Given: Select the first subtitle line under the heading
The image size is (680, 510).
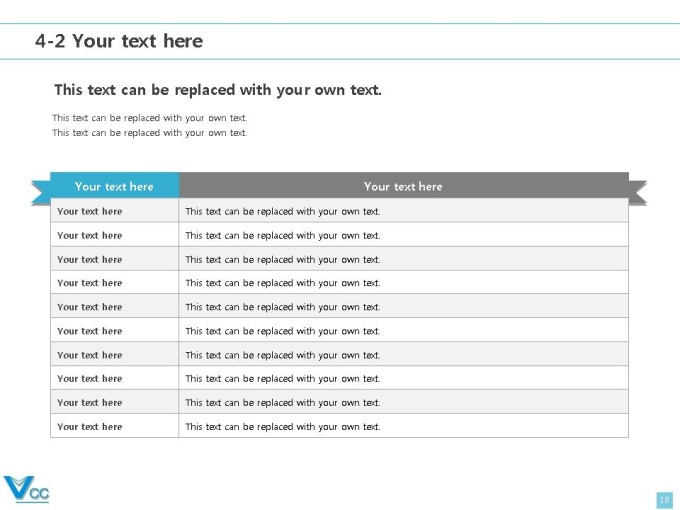Looking at the screenshot, I should [150, 118].
